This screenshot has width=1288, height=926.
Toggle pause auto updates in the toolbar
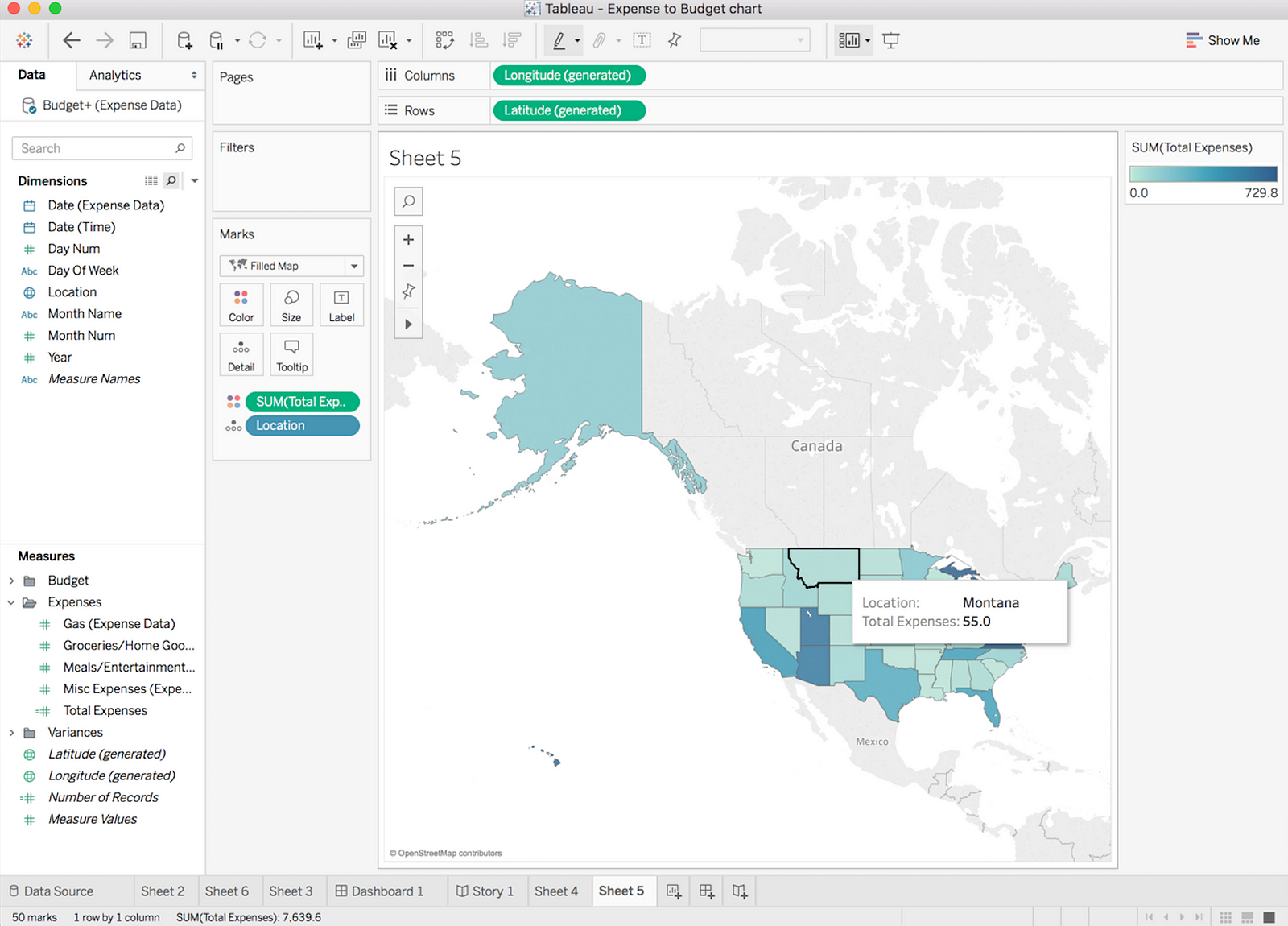(217, 40)
